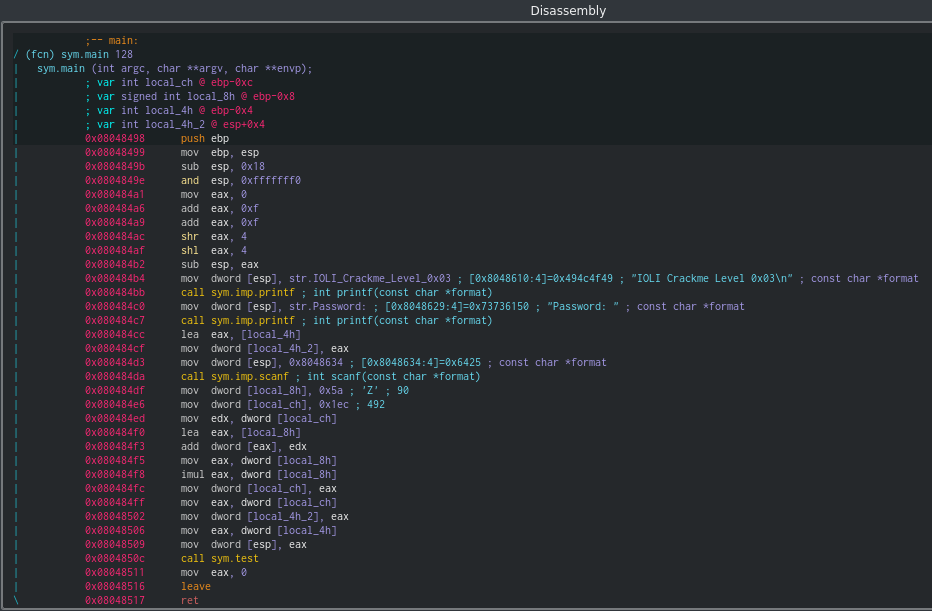The height and width of the screenshot is (611, 932).
Task: Select address 0x08048502
Action: [x=114, y=516]
